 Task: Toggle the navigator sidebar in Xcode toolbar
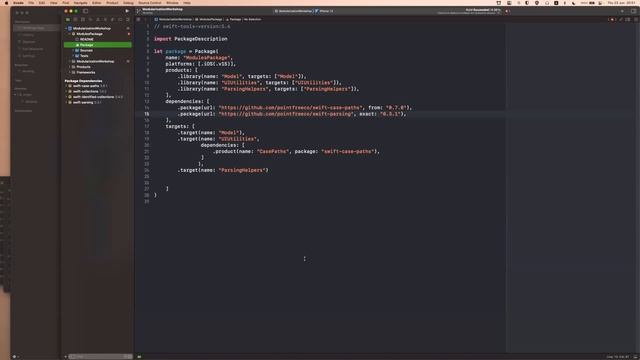click(85, 11)
